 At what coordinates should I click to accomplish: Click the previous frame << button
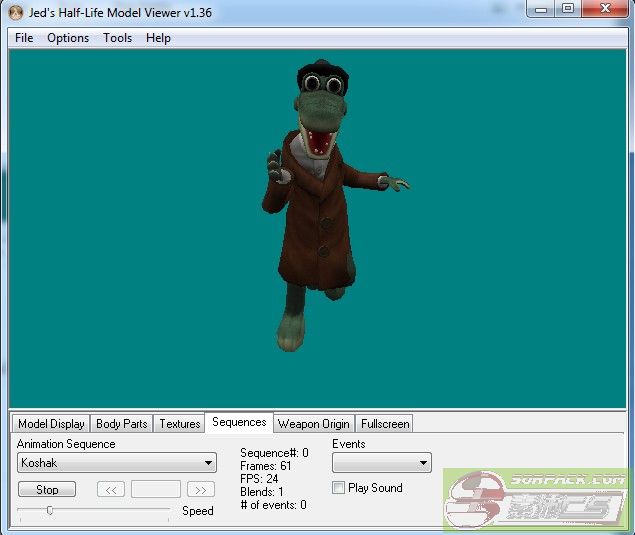[x=110, y=490]
